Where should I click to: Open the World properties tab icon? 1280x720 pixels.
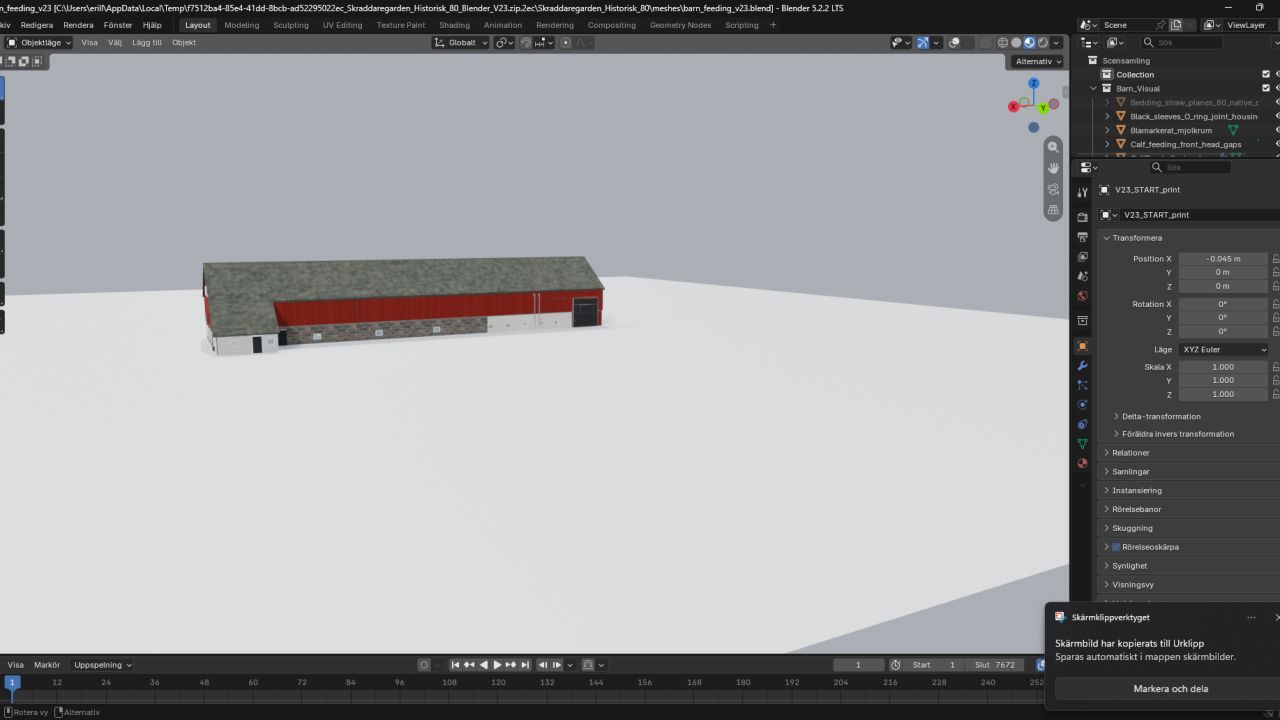pos(1082,296)
